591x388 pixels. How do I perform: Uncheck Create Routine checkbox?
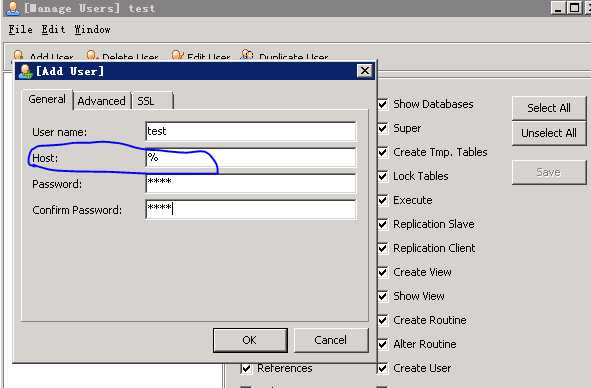(x=383, y=320)
